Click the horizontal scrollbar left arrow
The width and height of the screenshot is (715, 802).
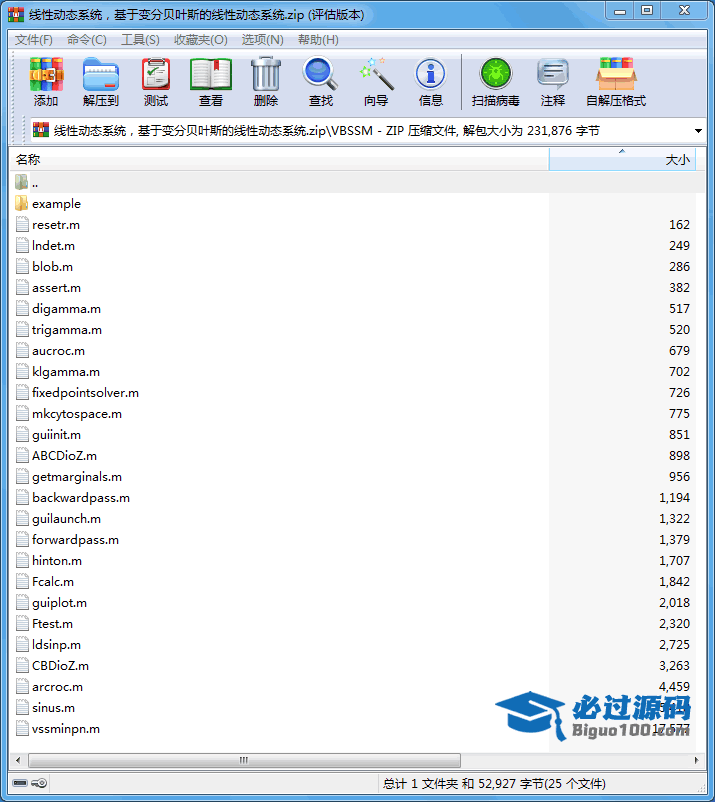pos(18,760)
